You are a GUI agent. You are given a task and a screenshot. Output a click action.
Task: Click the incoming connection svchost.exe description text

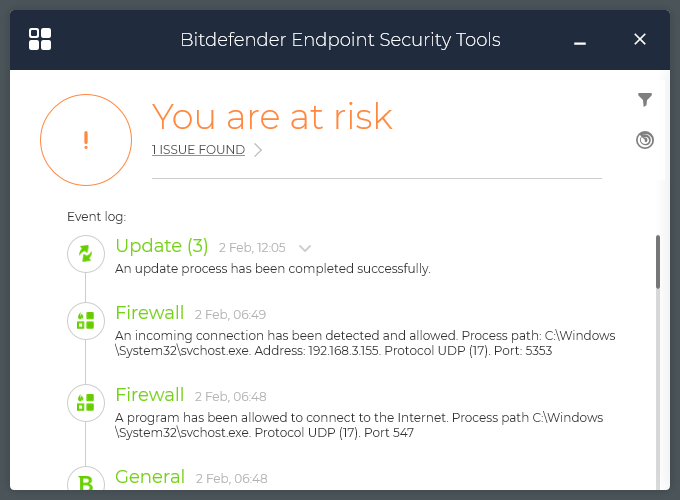click(365, 343)
